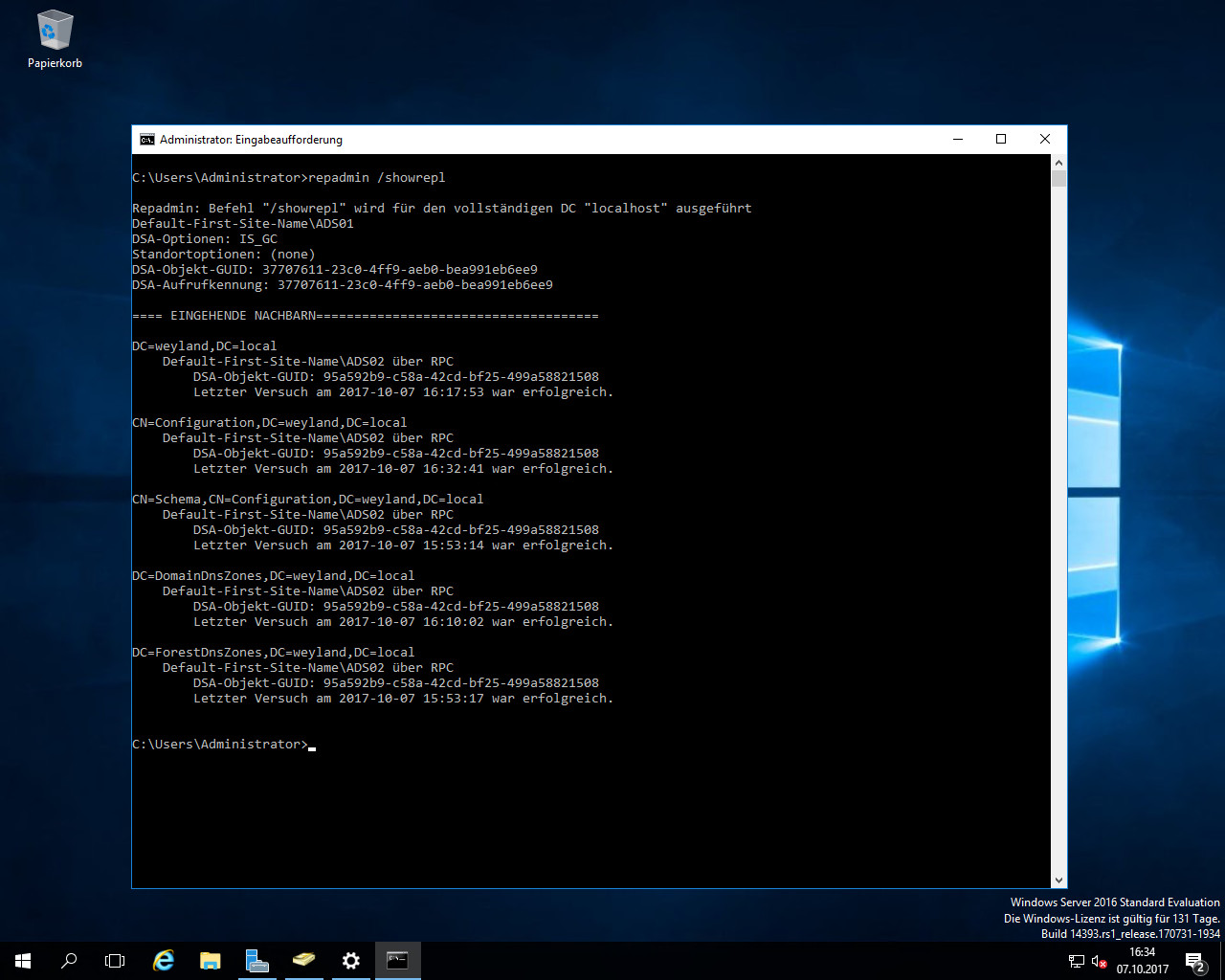
Task: Open the taskbar search magnifier
Action: coord(69,961)
